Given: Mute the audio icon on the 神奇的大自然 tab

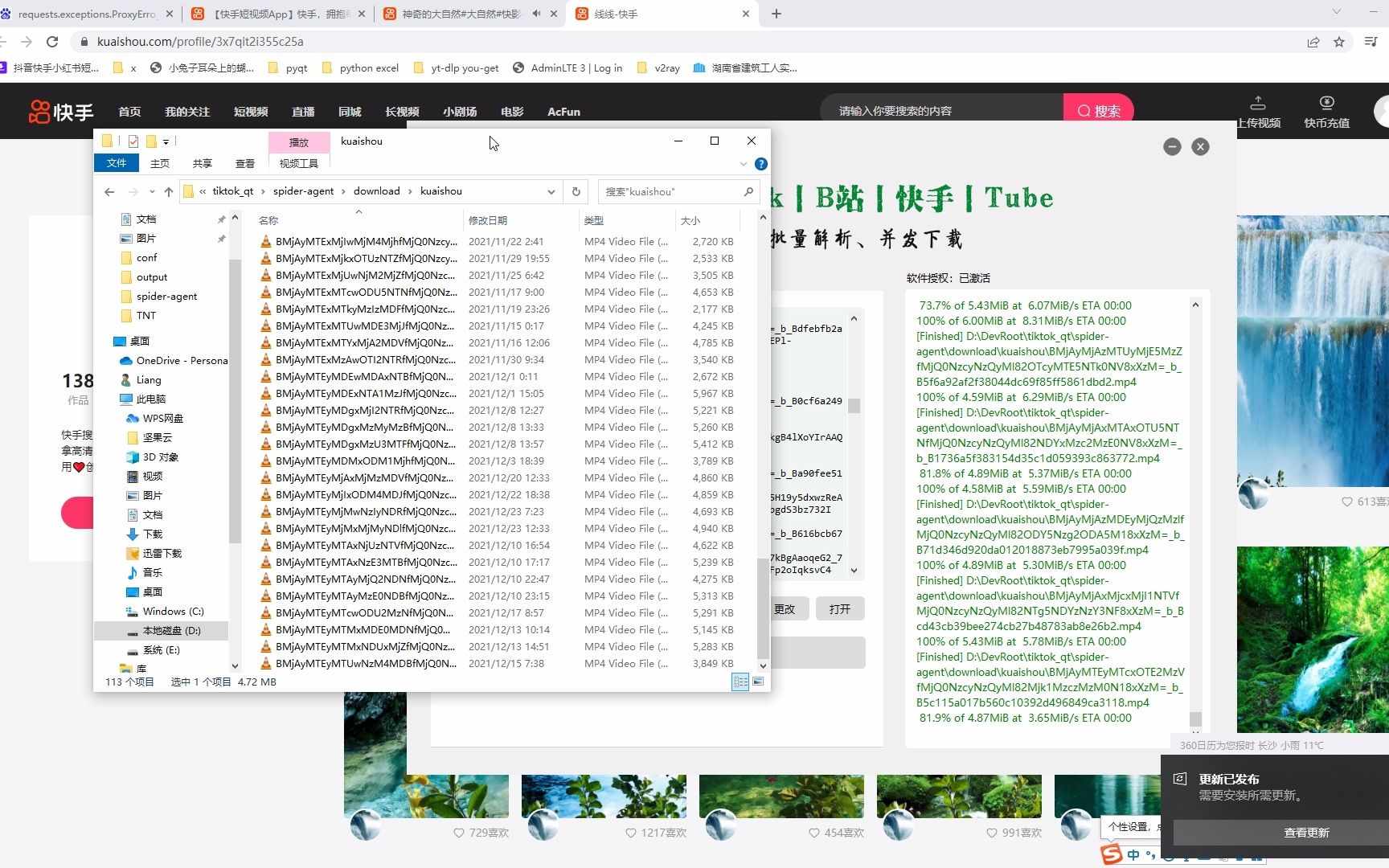Looking at the screenshot, I should point(536,14).
